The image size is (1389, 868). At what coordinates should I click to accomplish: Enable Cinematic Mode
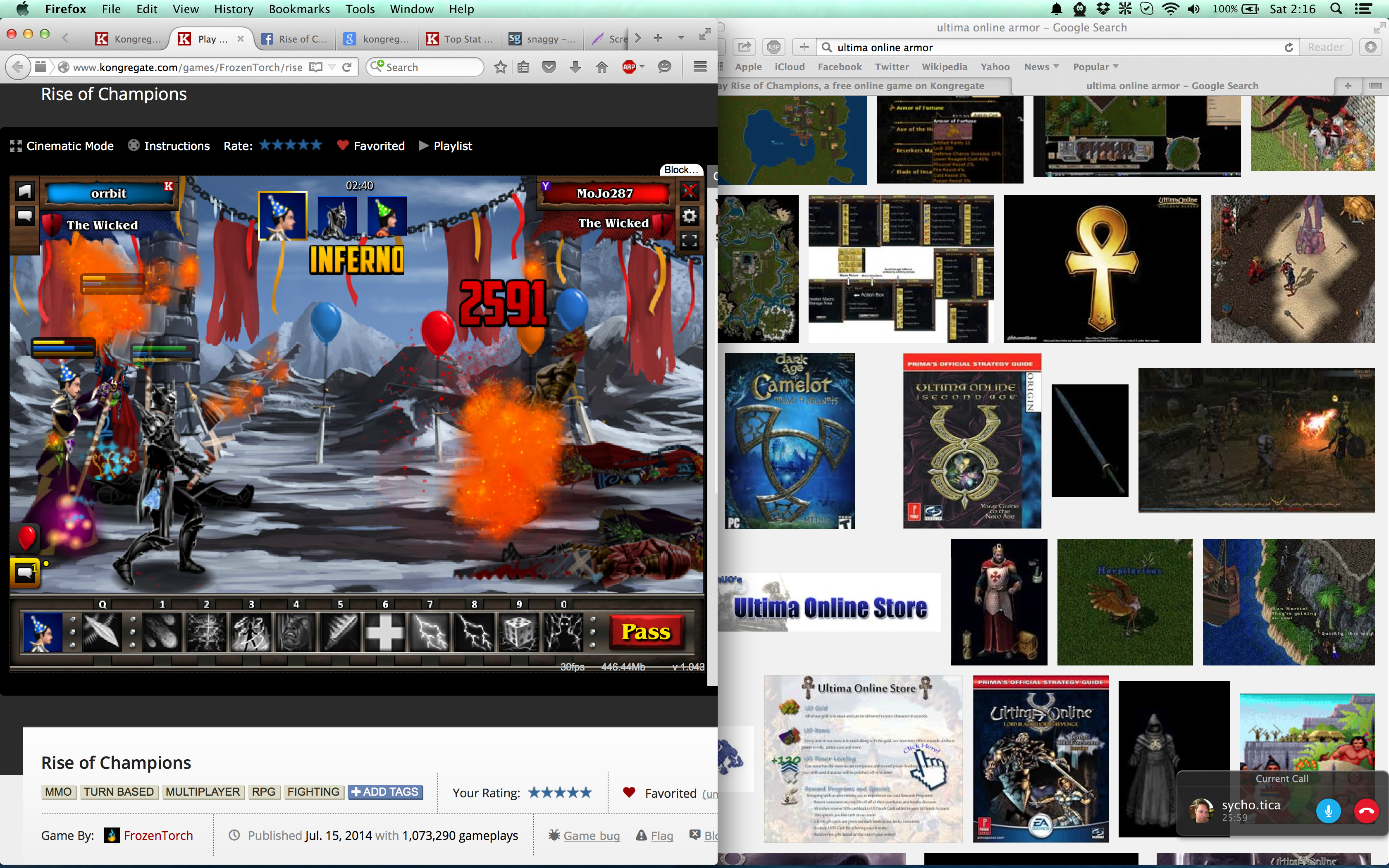tap(62, 146)
